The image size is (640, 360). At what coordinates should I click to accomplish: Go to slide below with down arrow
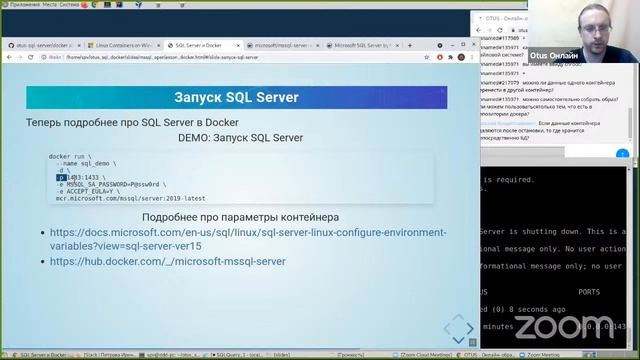[458, 340]
